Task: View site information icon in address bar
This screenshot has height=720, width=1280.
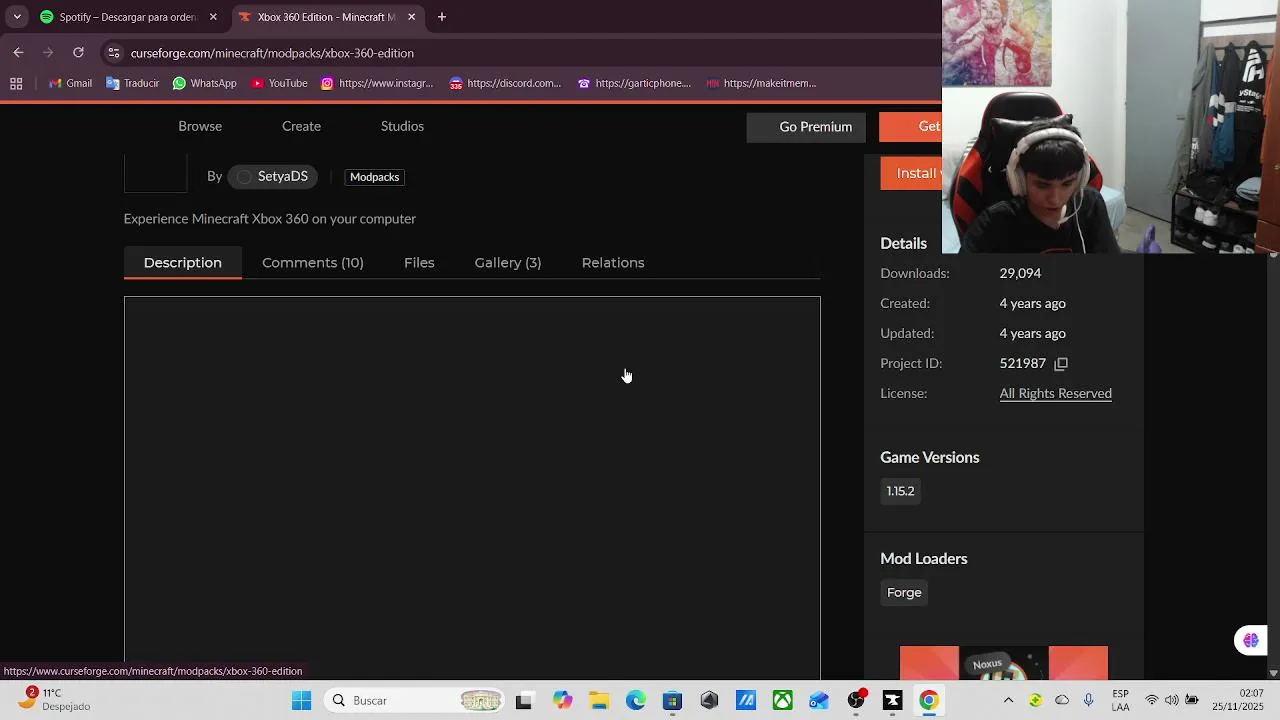Action: click(x=114, y=53)
